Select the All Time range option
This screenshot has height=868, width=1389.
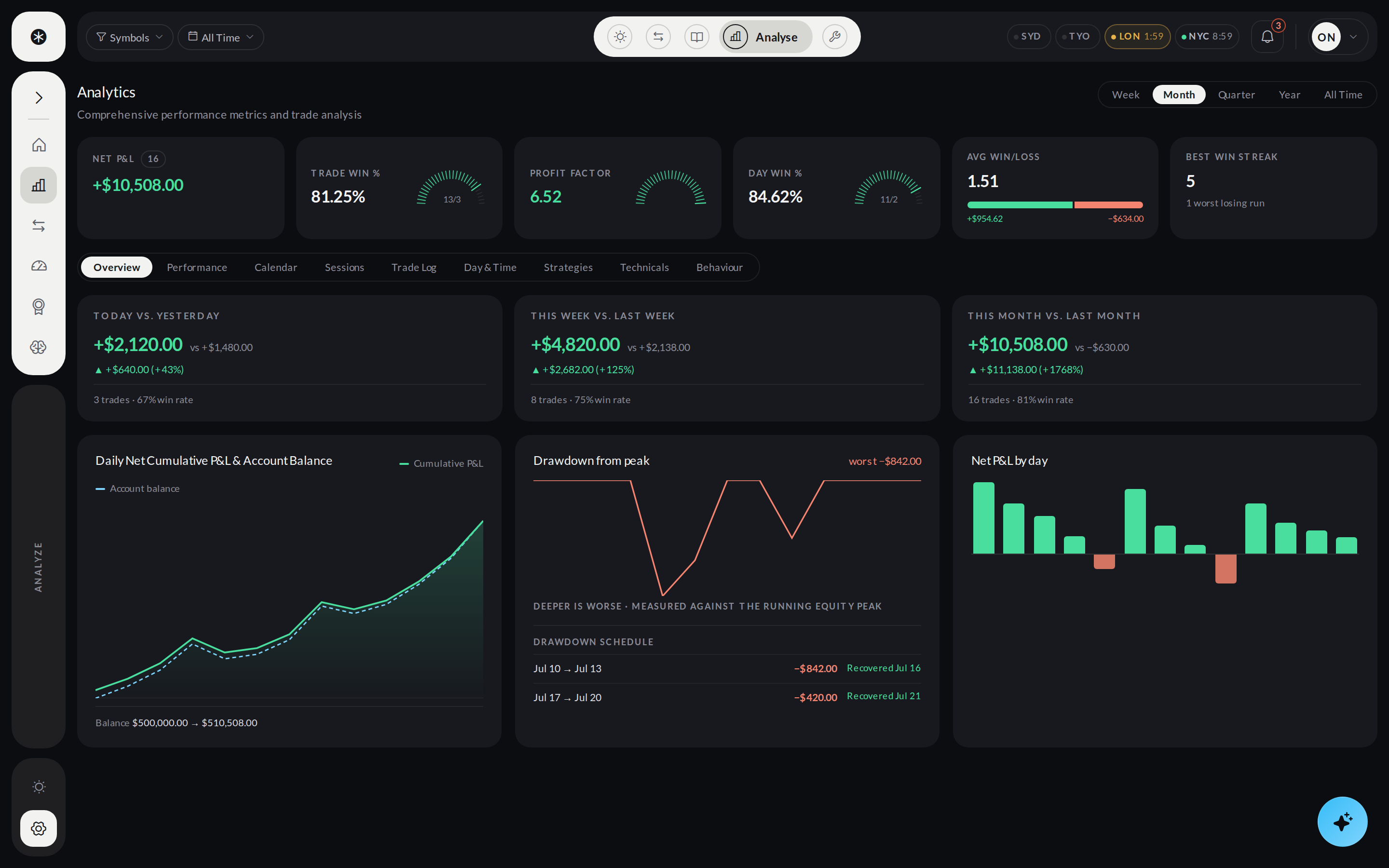pyautogui.click(x=1343, y=95)
